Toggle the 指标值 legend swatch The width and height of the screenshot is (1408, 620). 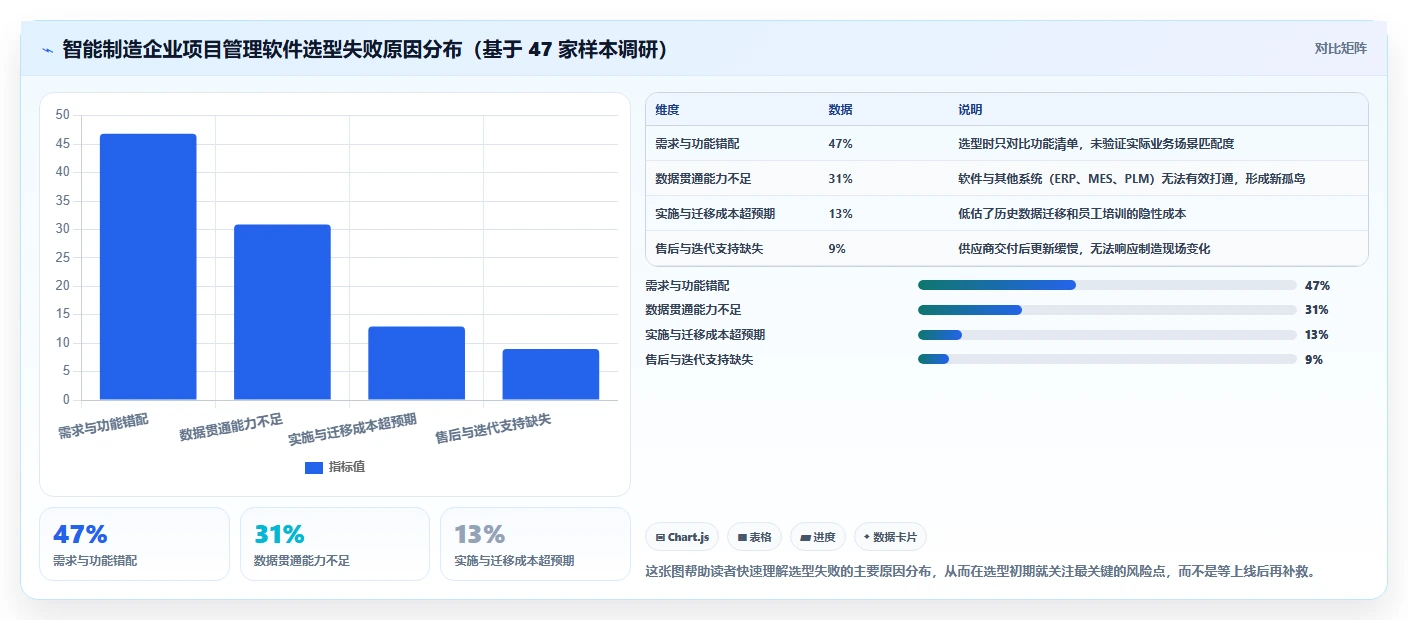point(314,467)
